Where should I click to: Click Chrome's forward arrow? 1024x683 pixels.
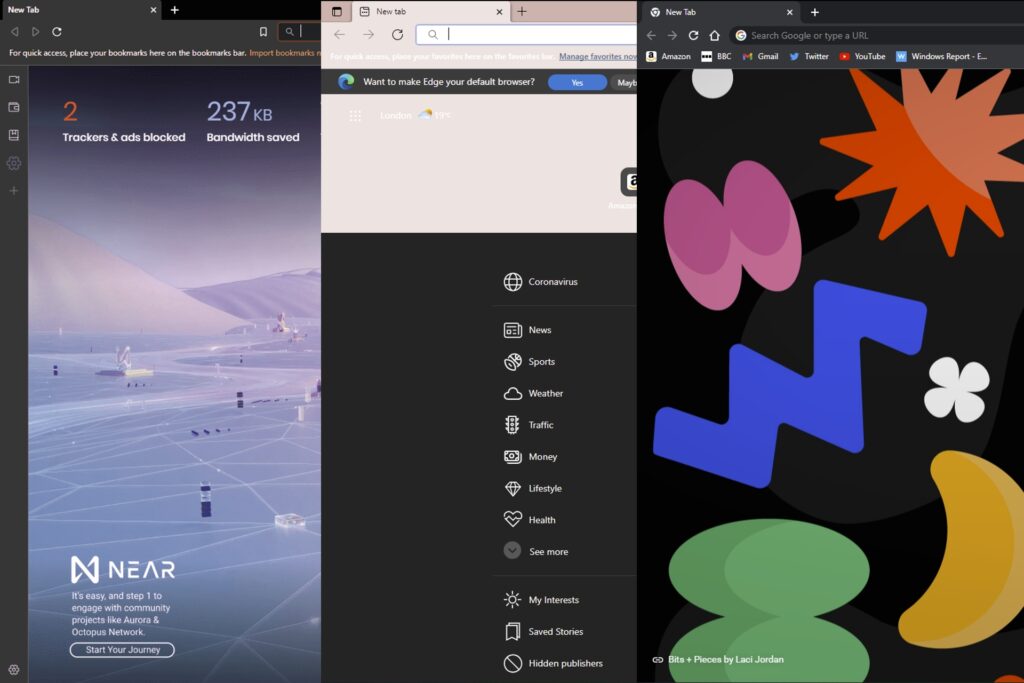point(672,35)
